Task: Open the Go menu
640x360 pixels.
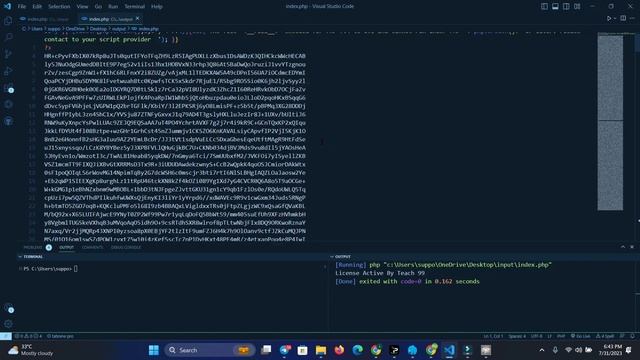Action: click(x=98, y=7)
